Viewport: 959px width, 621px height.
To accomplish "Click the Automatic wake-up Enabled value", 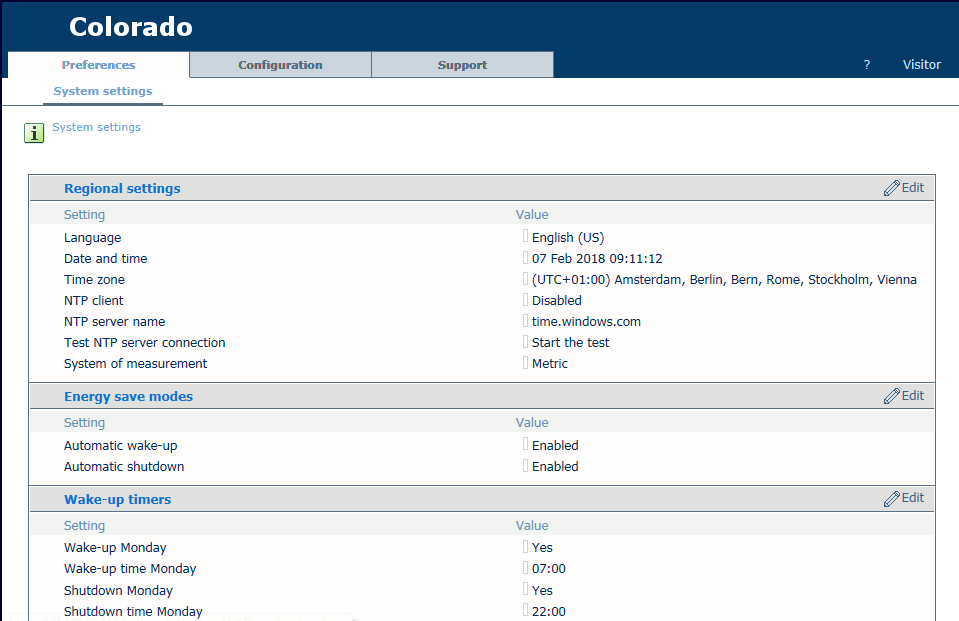I will tap(555, 446).
